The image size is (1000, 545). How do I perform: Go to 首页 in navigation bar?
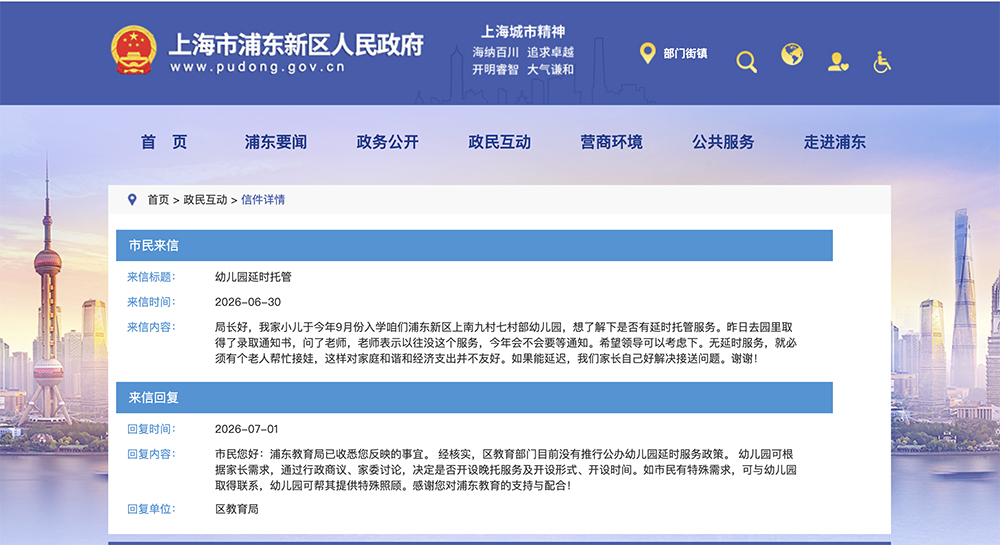(164, 142)
